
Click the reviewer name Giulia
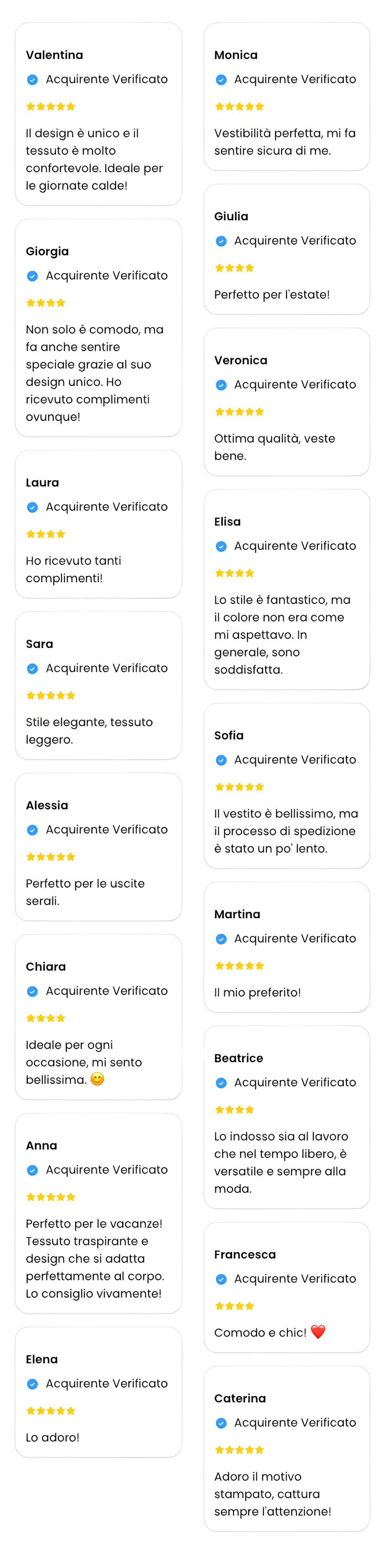[x=231, y=217]
